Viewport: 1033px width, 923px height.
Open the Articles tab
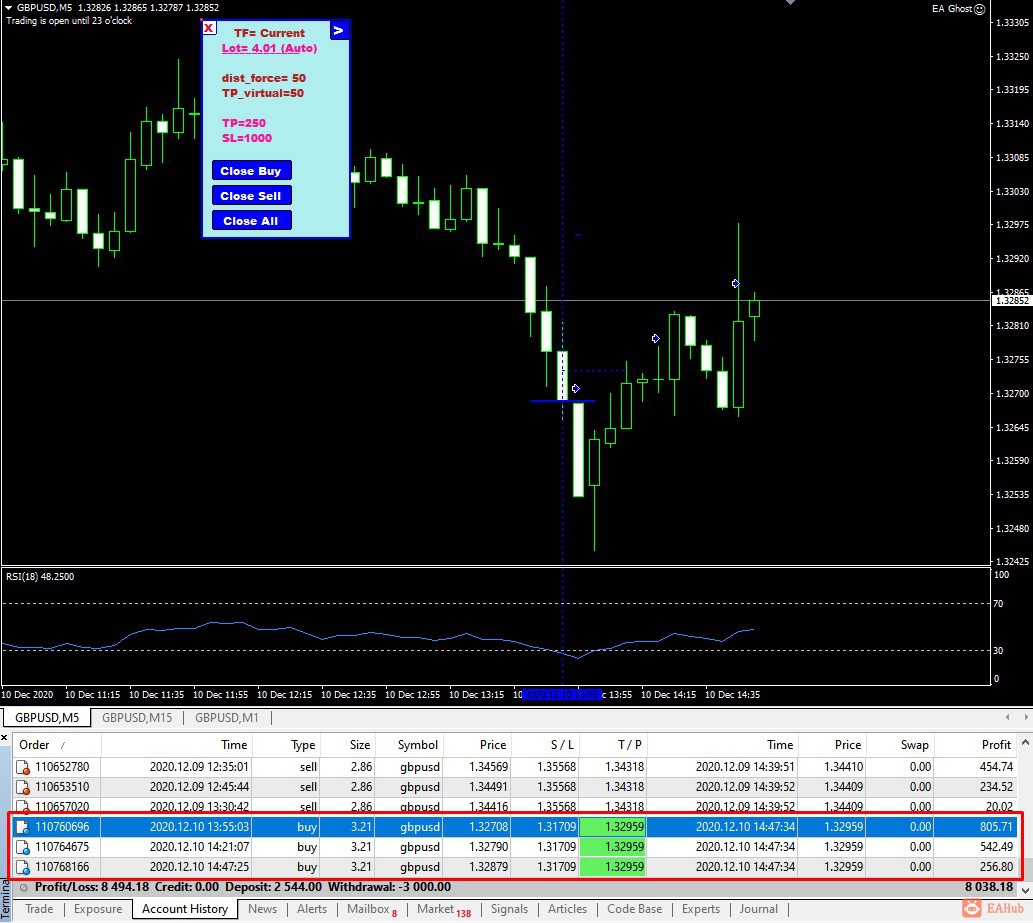pos(567,909)
